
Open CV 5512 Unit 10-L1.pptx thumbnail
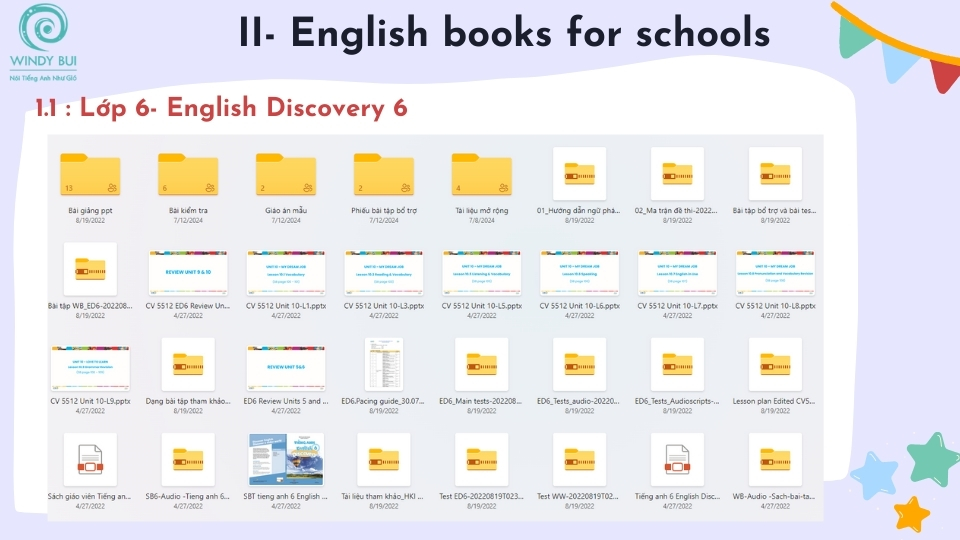286,269
